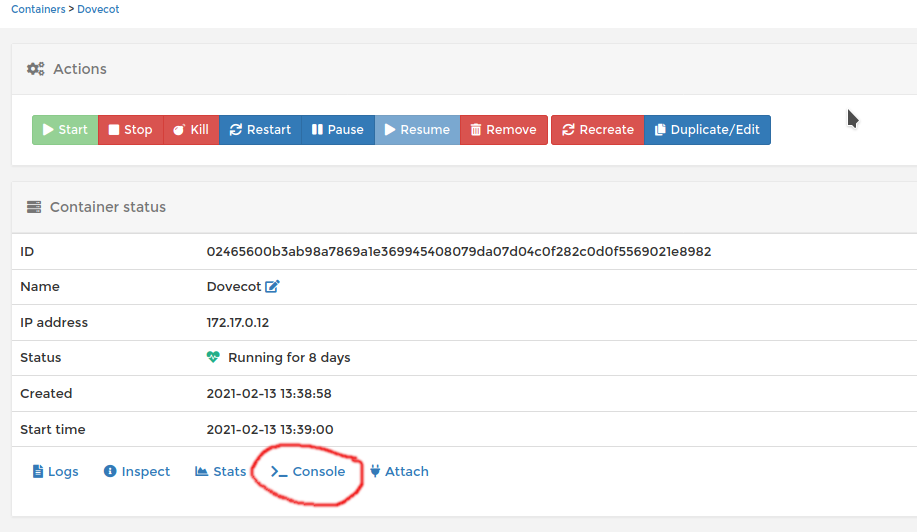The width and height of the screenshot is (917, 532).
Task: Select the container ID hash text
Action: pos(458,251)
